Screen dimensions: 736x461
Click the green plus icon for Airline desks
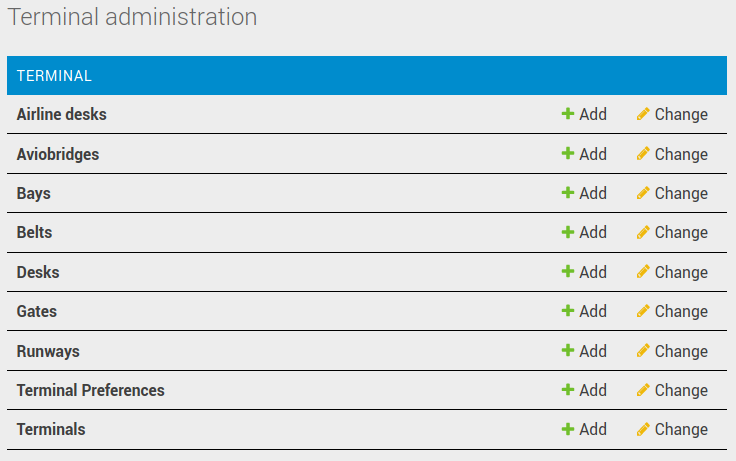[x=567, y=114]
